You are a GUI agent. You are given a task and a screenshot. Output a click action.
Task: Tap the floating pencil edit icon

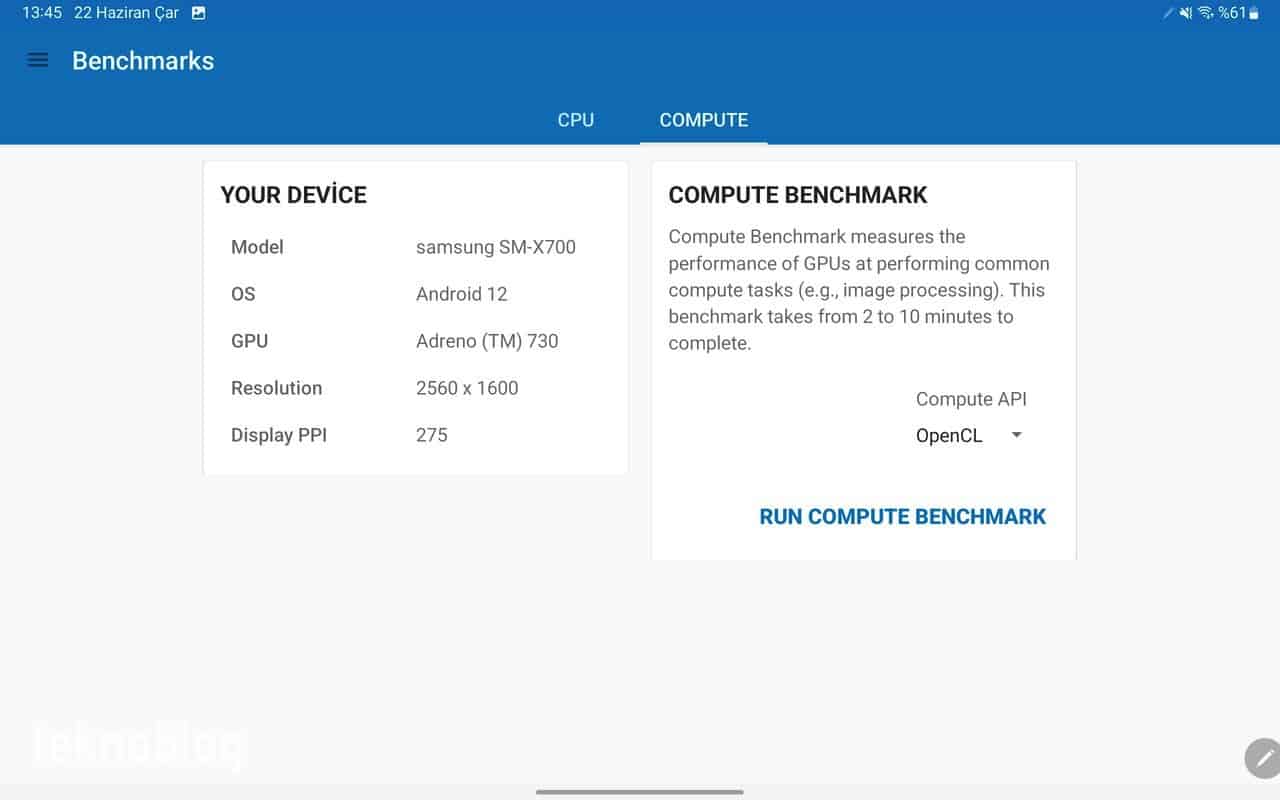click(1263, 758)
